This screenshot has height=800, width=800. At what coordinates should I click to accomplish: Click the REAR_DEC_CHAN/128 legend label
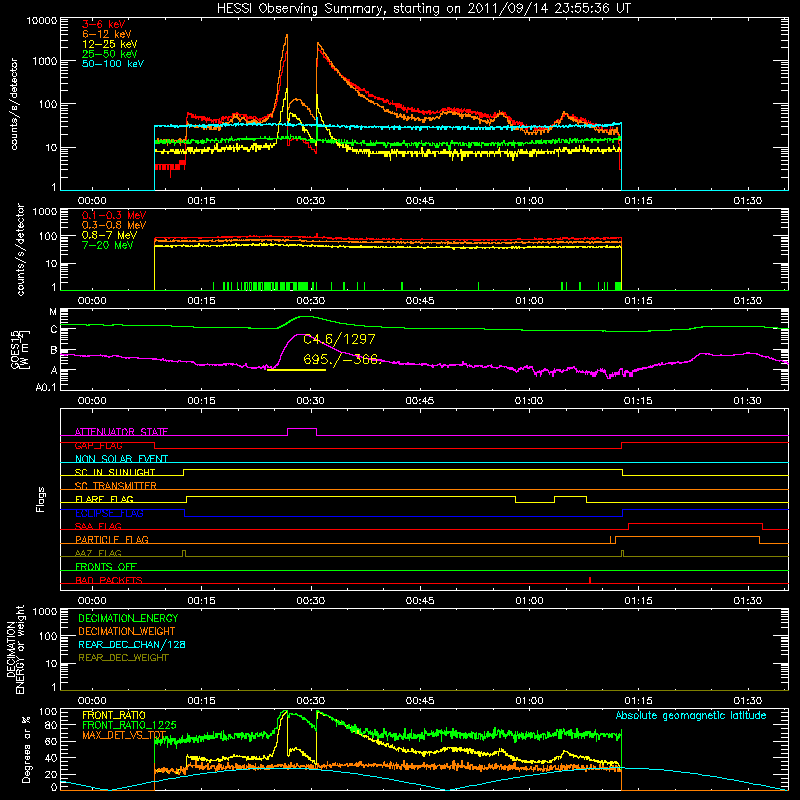click(x=132, y=644)
